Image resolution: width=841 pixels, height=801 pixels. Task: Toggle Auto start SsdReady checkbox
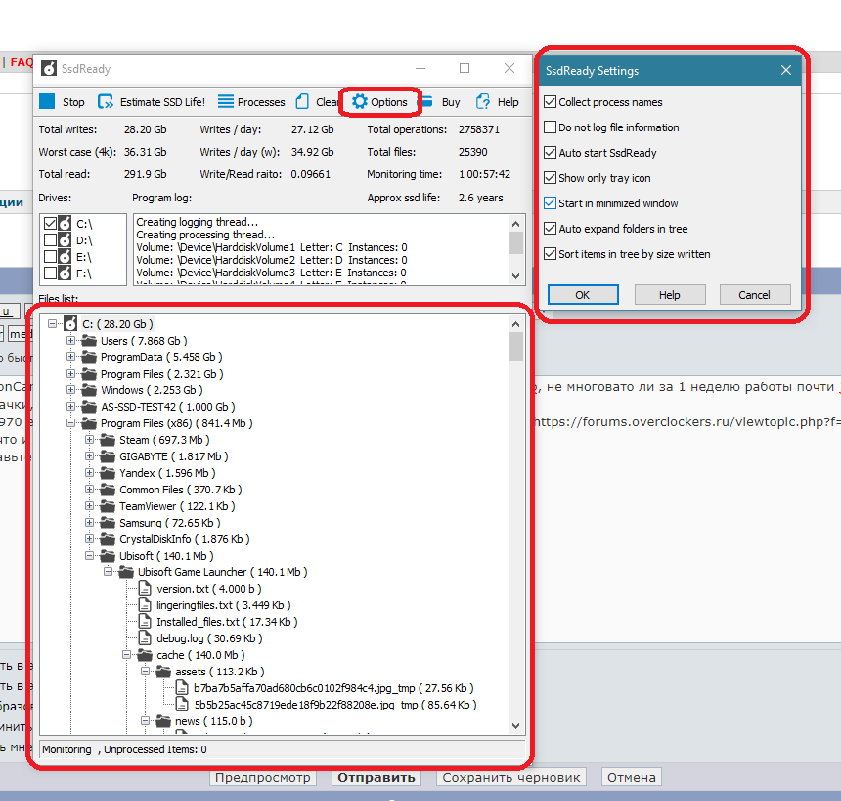click(x=550, y=152)
